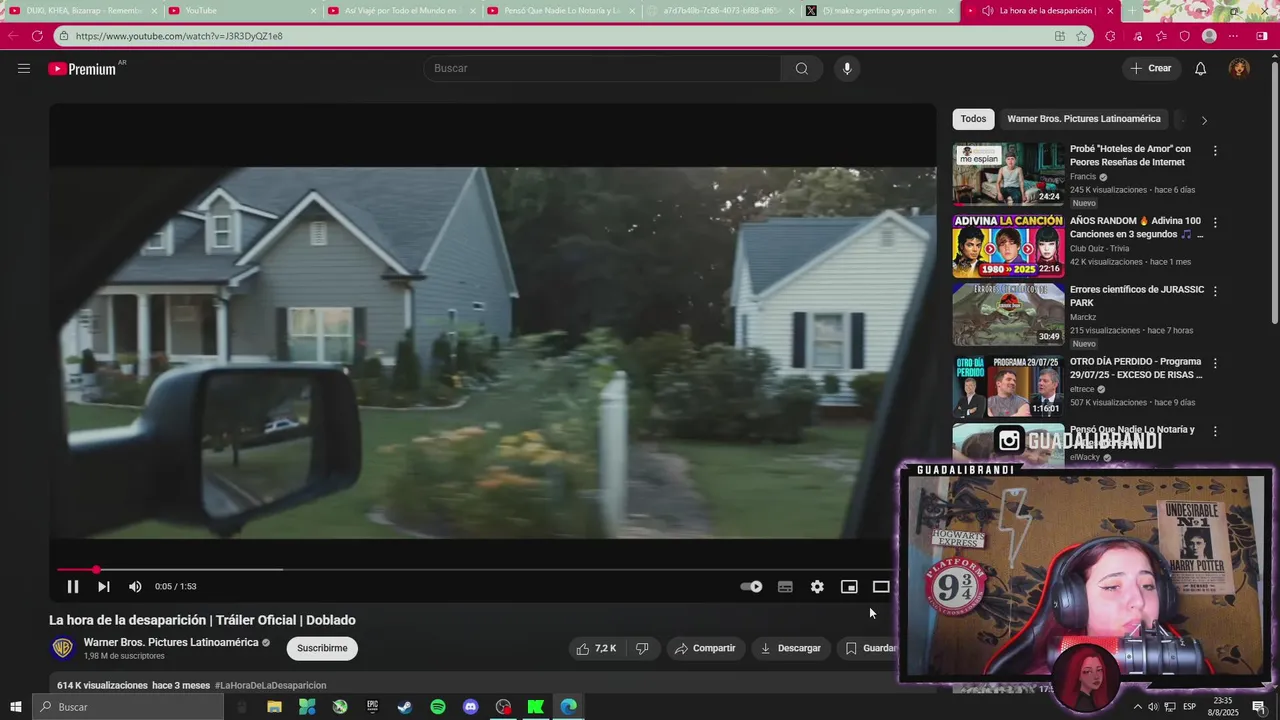Start voice search with microphone
Image resolution: width=1280 pixels, height=720 pixels.
[x=847, y=68]
